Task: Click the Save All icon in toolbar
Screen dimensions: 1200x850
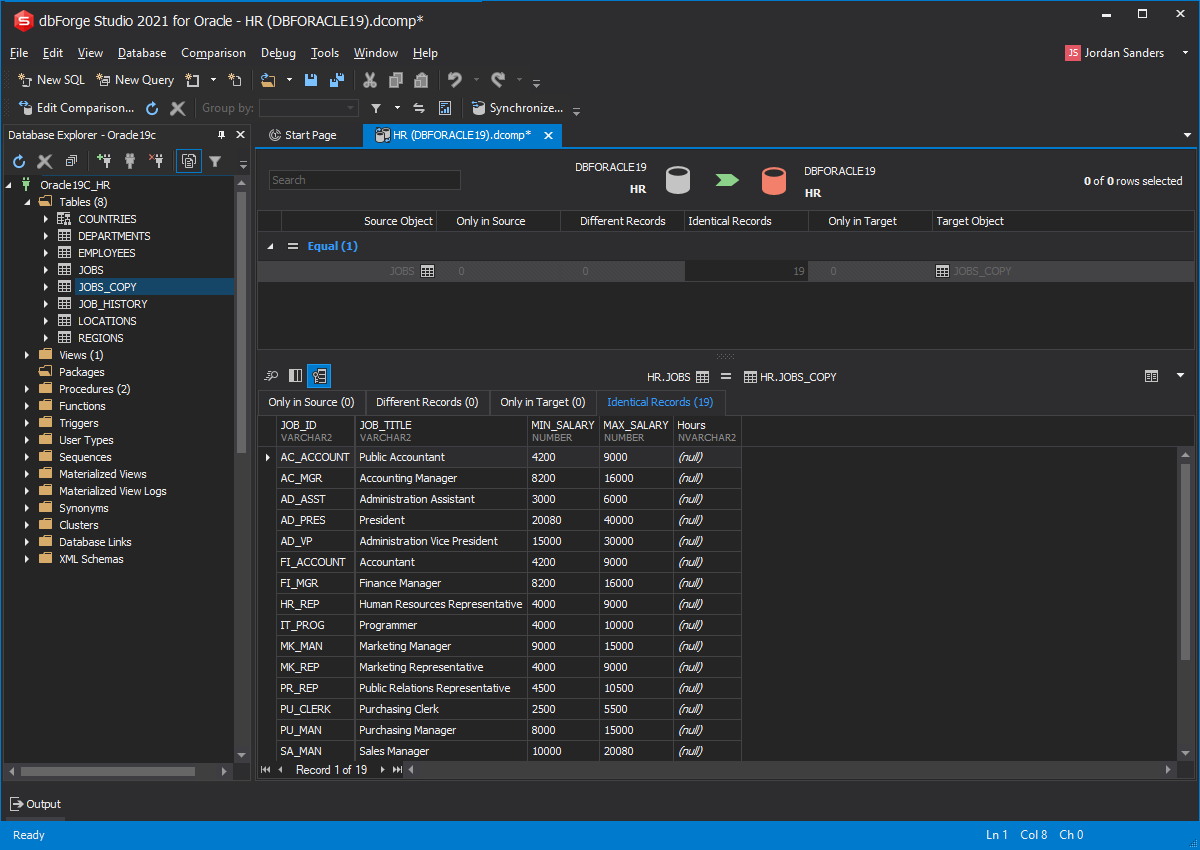Action: coord(337,80)
